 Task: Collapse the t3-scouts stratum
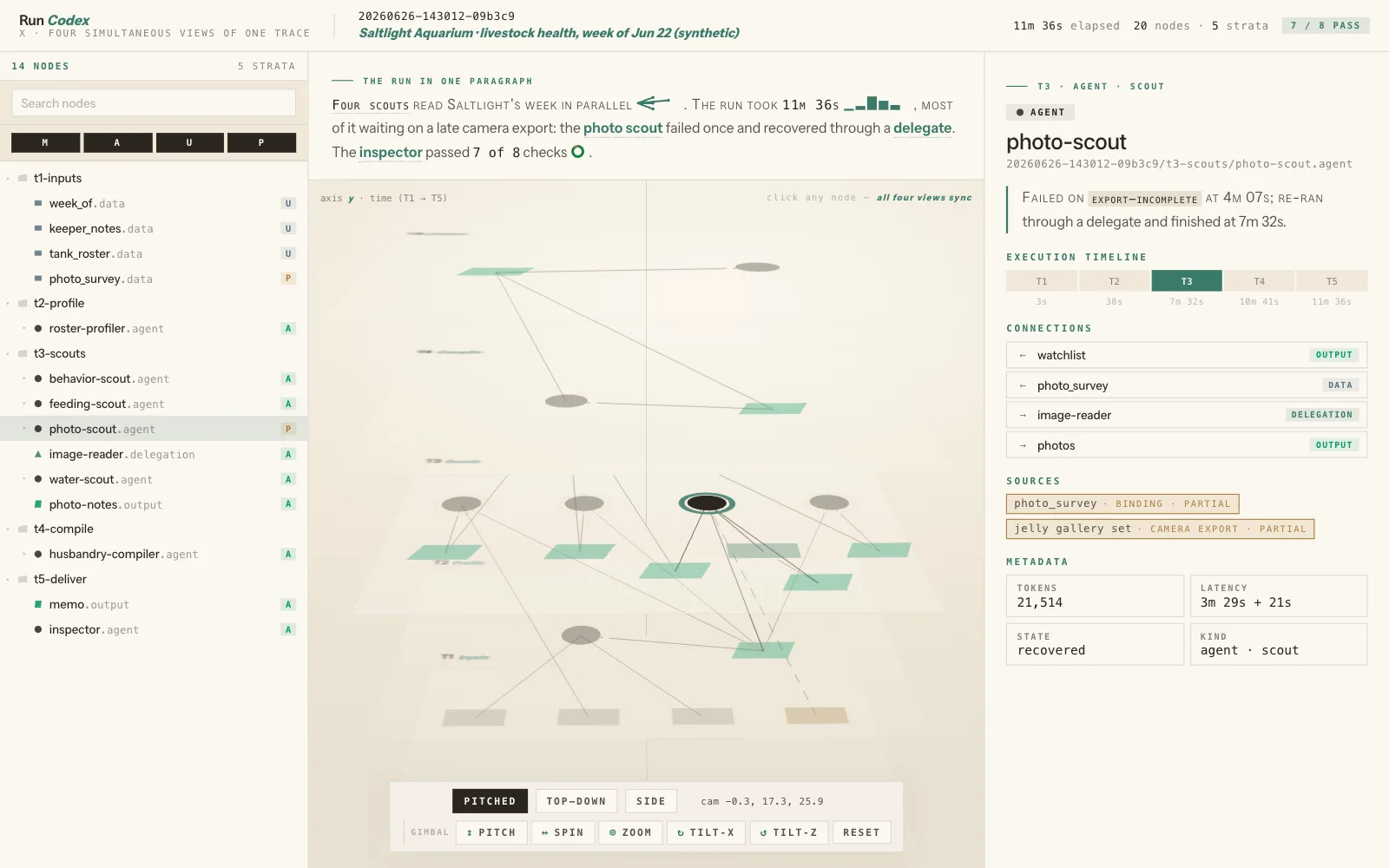click(9, 354)
